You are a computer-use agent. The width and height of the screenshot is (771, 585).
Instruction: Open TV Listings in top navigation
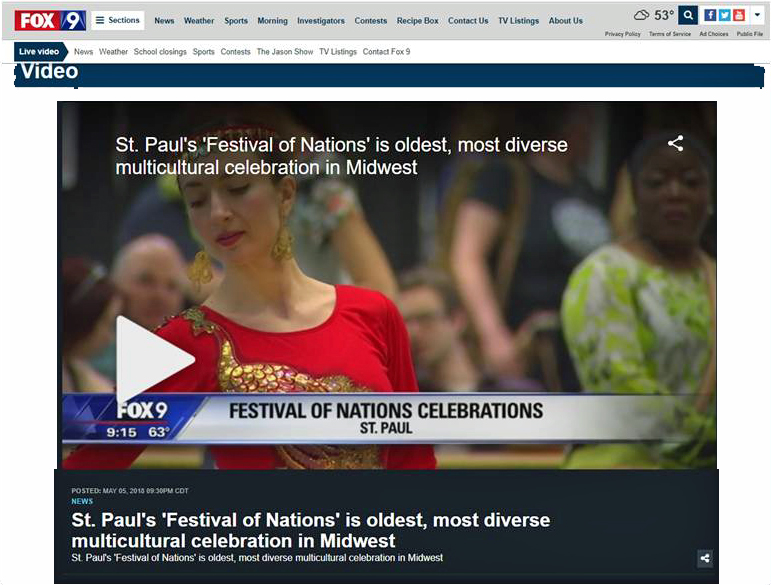click(518, 21)
